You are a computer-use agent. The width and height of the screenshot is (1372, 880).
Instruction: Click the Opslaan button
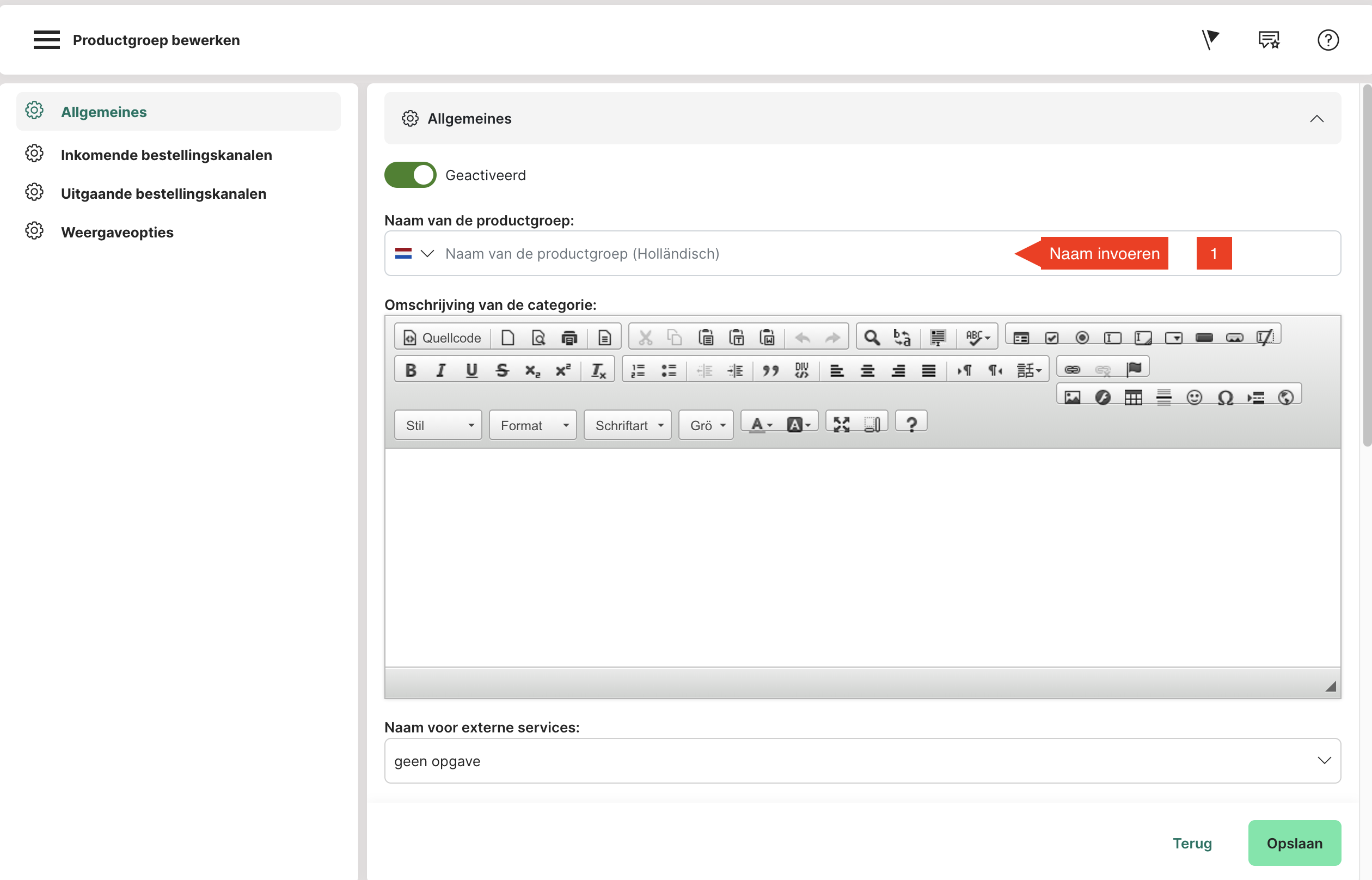click(1294, 843)
